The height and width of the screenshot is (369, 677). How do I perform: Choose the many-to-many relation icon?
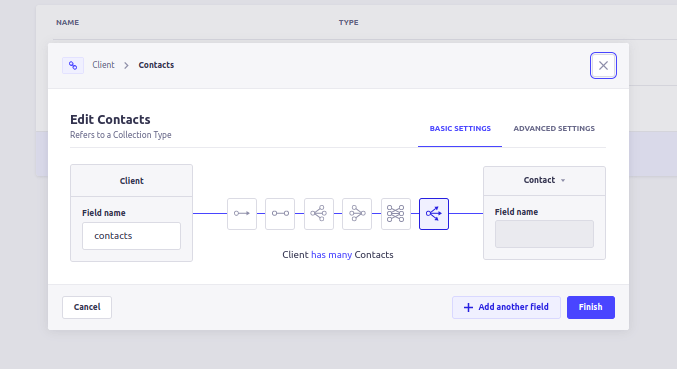pyautogui.click(x=395, y=214)
